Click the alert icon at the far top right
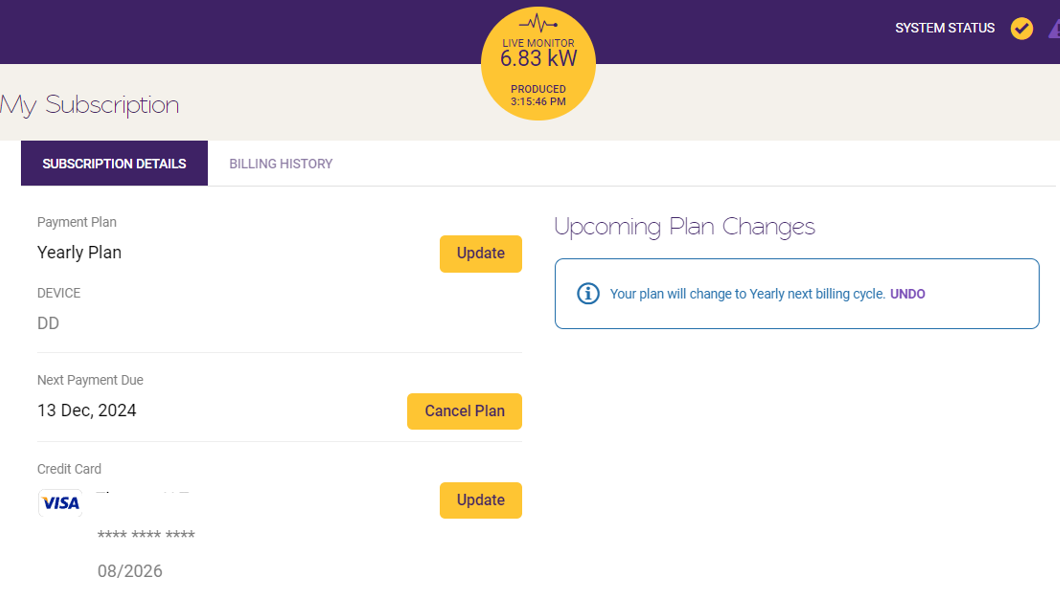The image size is (1060, 596). (x=1055, y=28)
